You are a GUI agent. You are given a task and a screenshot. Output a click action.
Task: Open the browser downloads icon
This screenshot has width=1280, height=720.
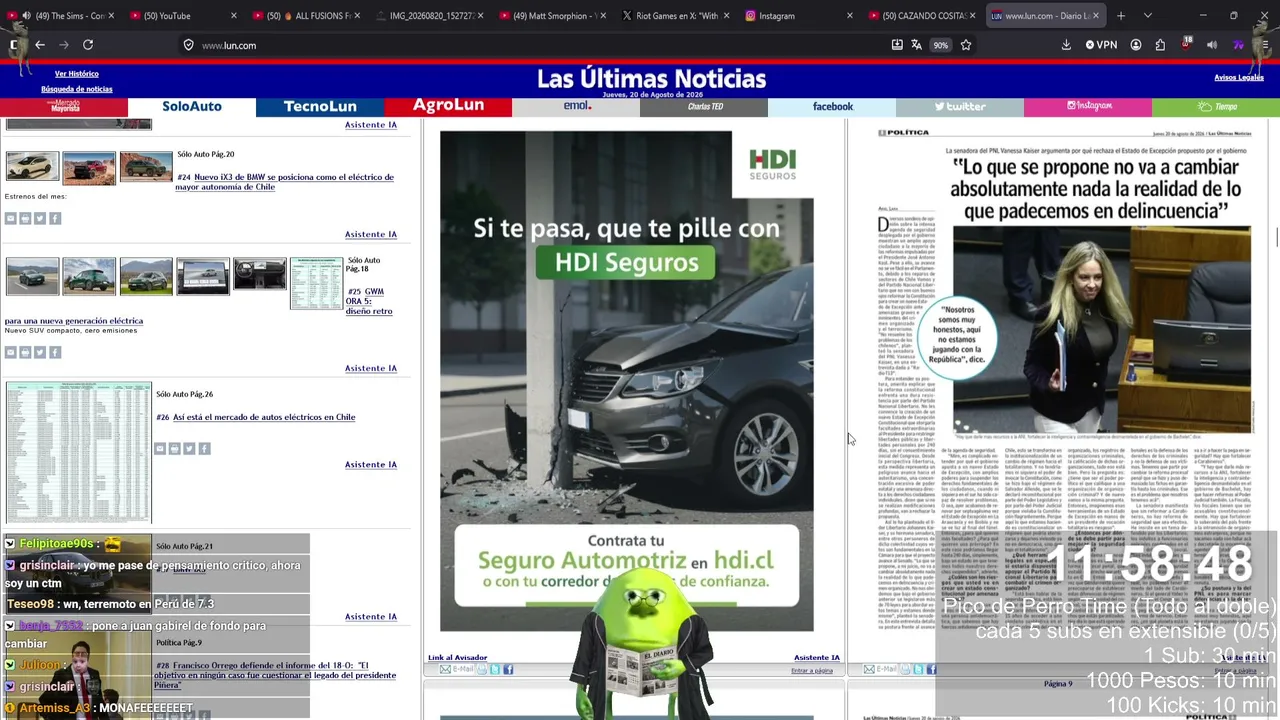tap(1066, 45)
